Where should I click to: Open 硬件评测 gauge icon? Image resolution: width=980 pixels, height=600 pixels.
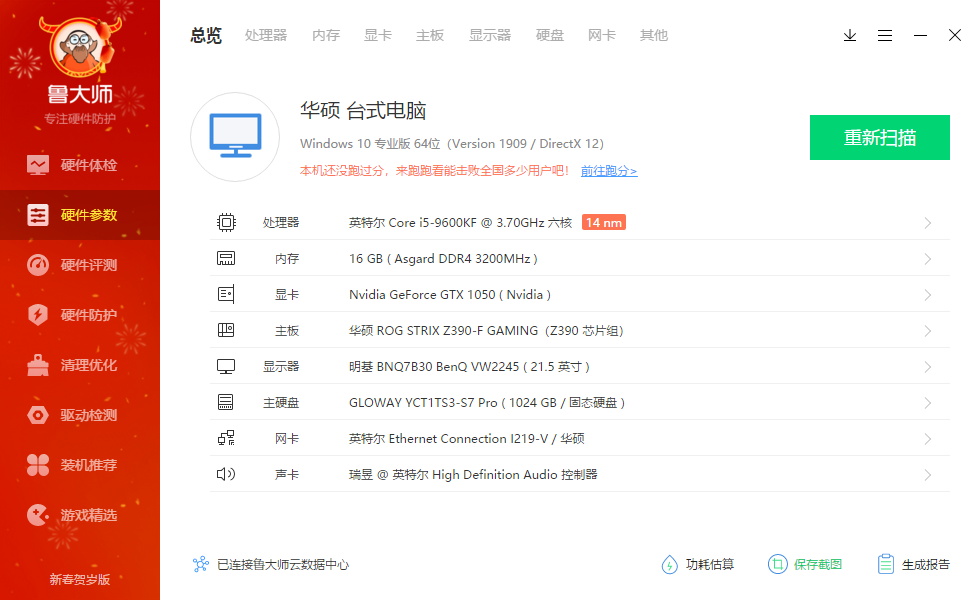click(x=38, y=265)
